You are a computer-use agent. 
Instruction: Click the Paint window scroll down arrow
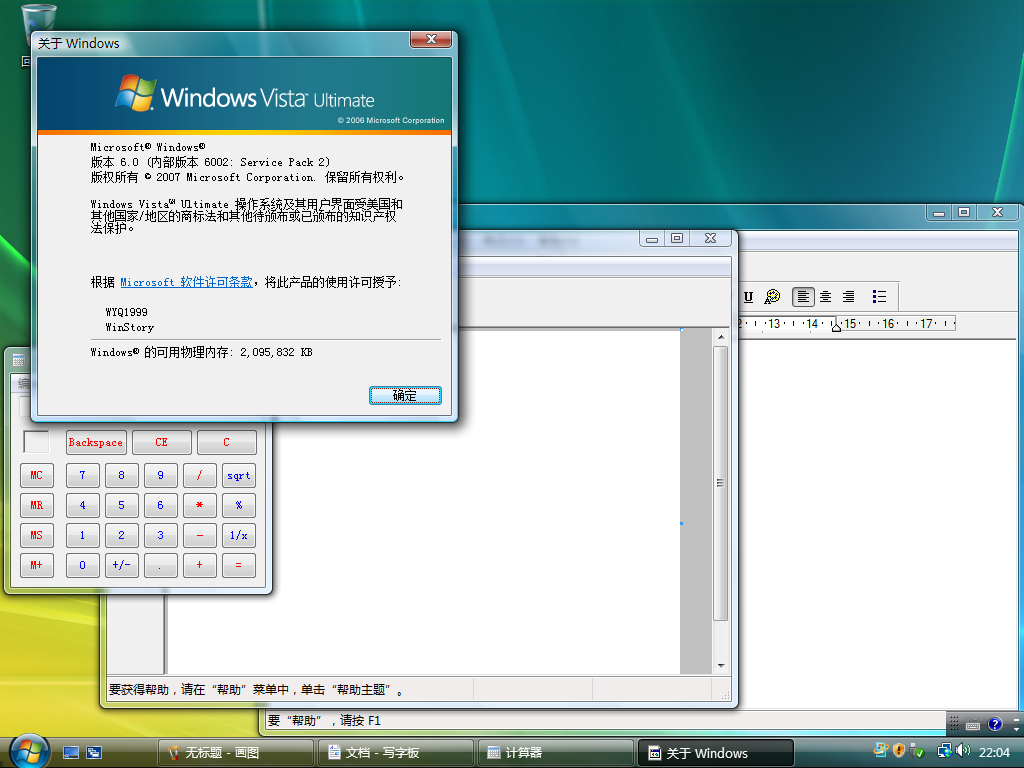(x=721, y=665)
